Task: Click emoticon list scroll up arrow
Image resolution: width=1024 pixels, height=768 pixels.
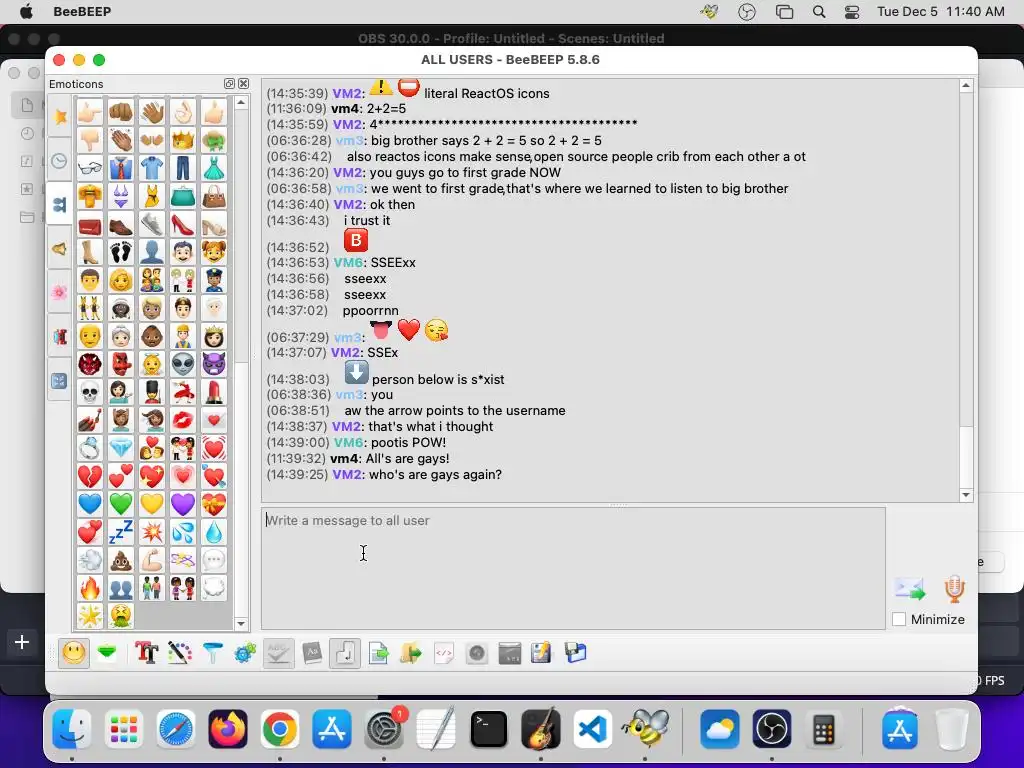Action: pyautogui.click(x=241, y=103)
